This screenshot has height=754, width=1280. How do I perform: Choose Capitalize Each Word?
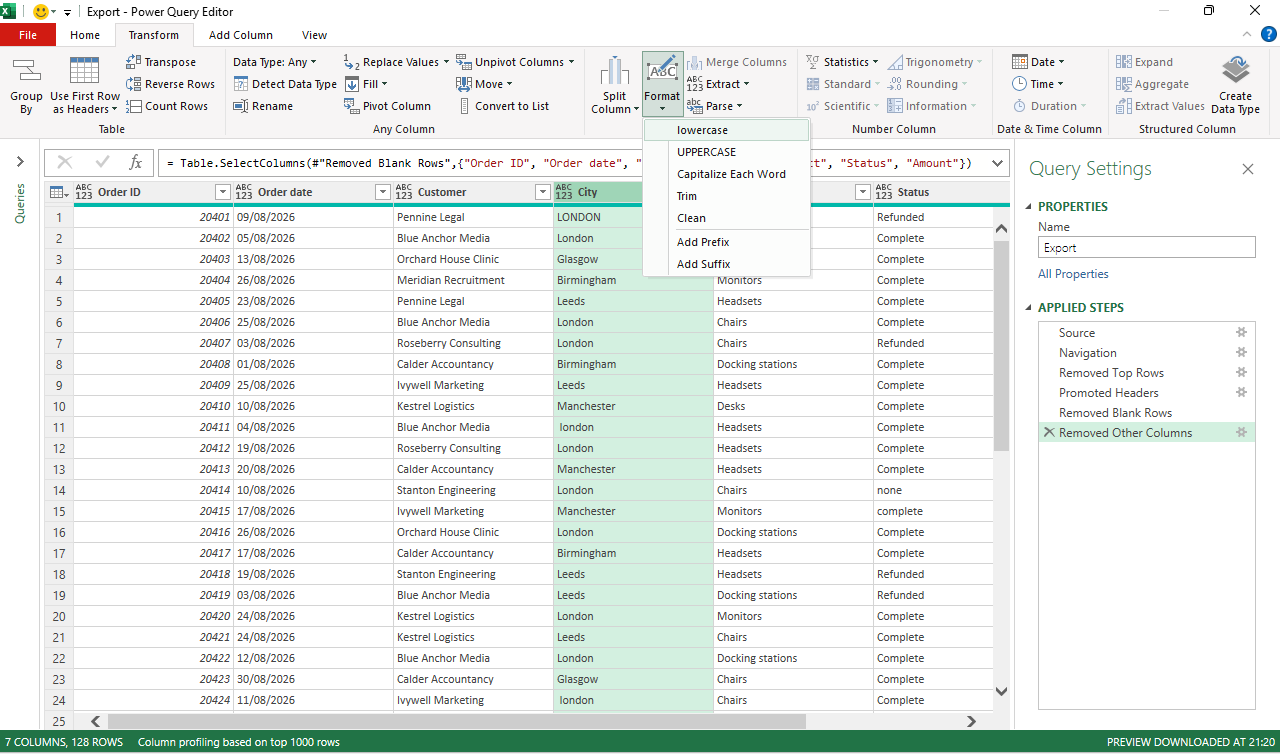pyautogui.click(x=727, y=174)
